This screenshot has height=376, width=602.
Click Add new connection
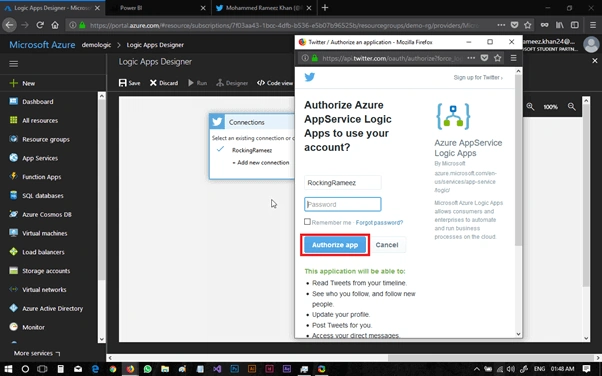[x=261, y=162]
